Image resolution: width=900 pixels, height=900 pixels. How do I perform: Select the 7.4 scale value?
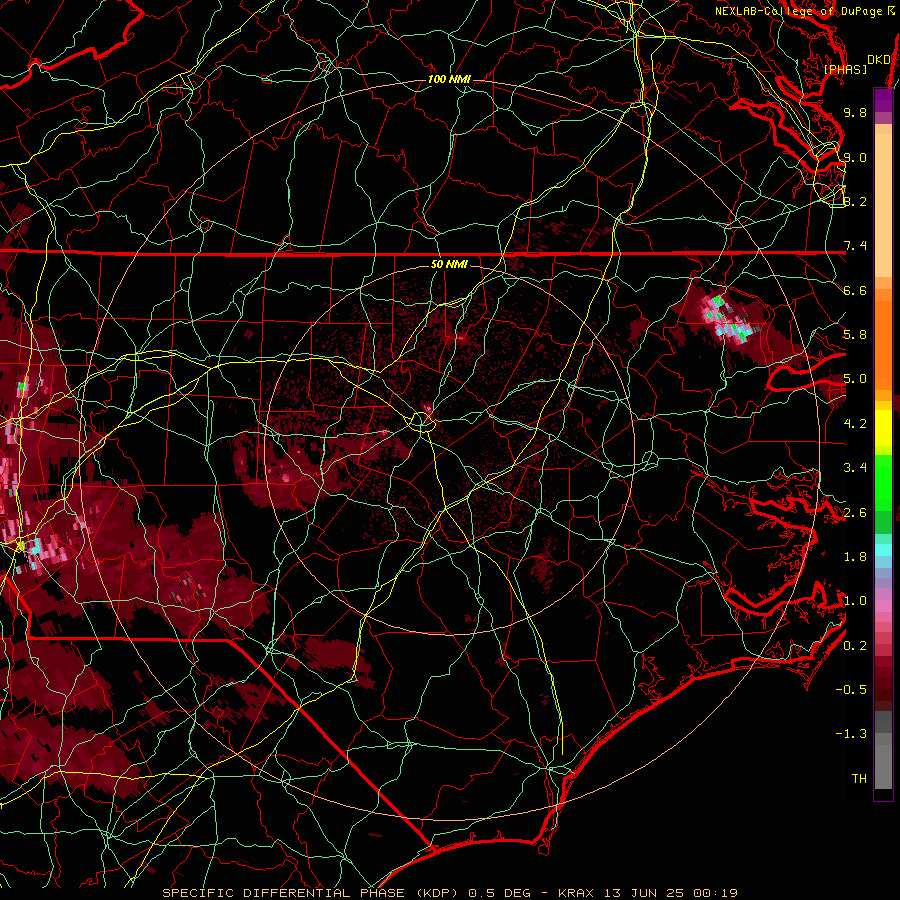[x=855, y=246]
